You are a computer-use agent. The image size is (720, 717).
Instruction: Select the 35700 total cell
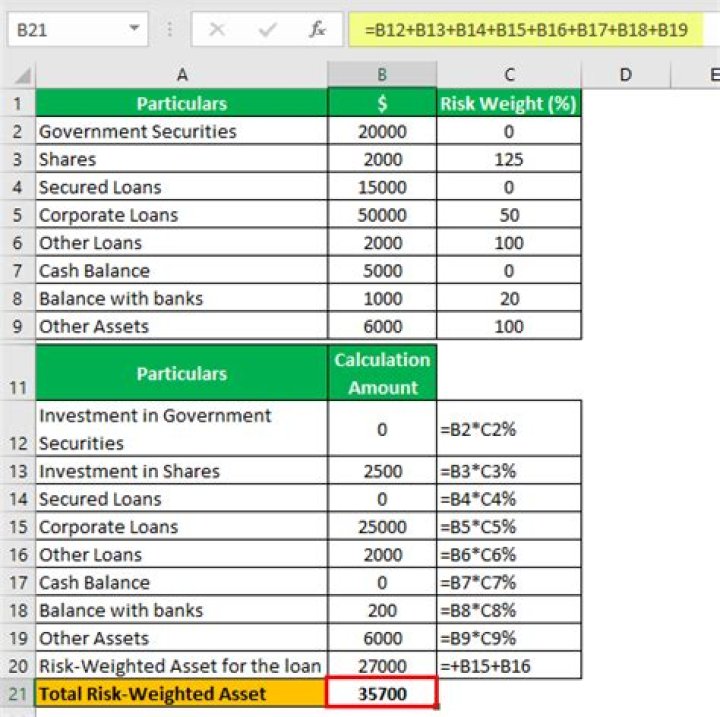tap(381, 691)
